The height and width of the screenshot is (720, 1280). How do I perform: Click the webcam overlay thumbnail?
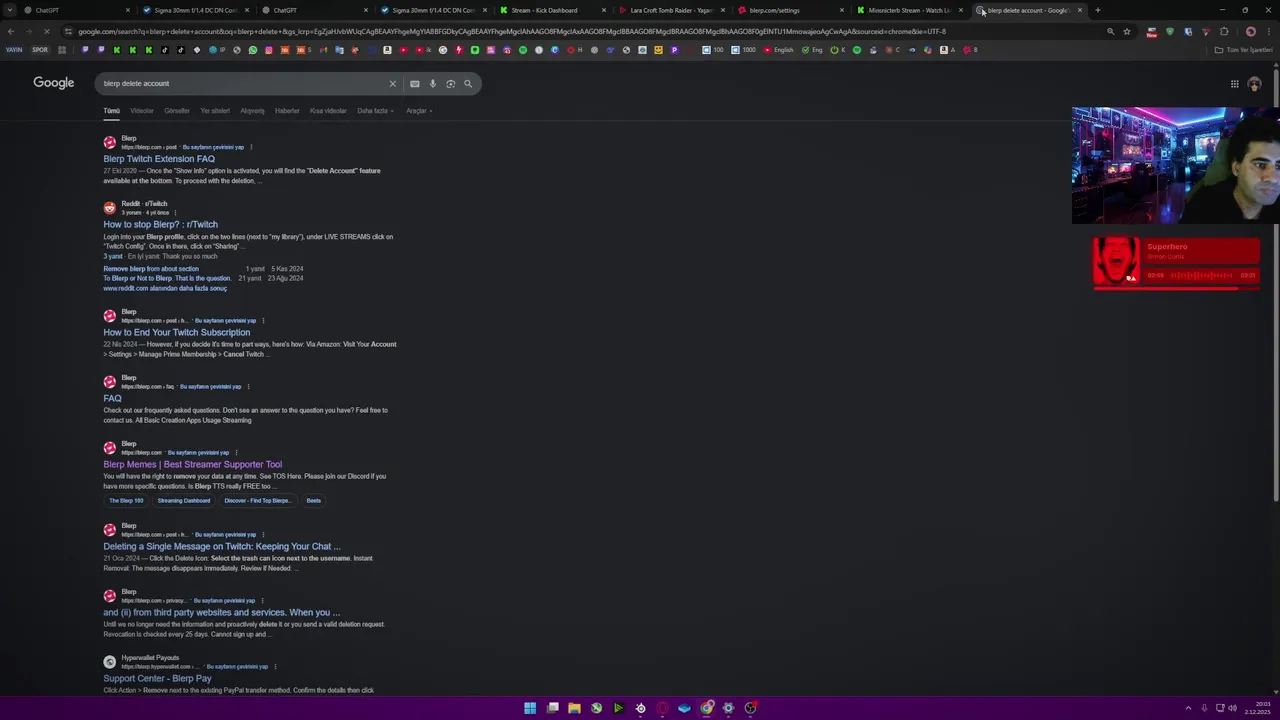pos(1175,165)
